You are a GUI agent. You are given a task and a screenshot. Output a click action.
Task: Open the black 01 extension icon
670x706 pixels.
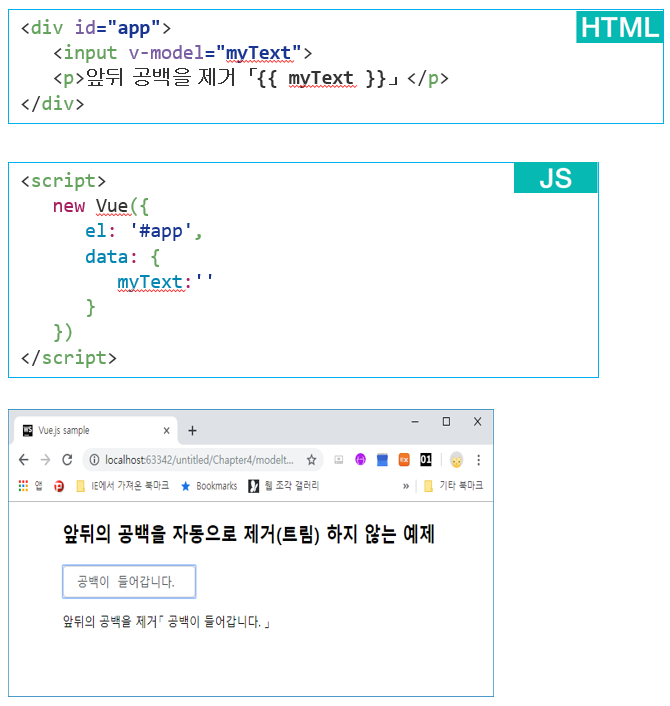click(426, 460)
